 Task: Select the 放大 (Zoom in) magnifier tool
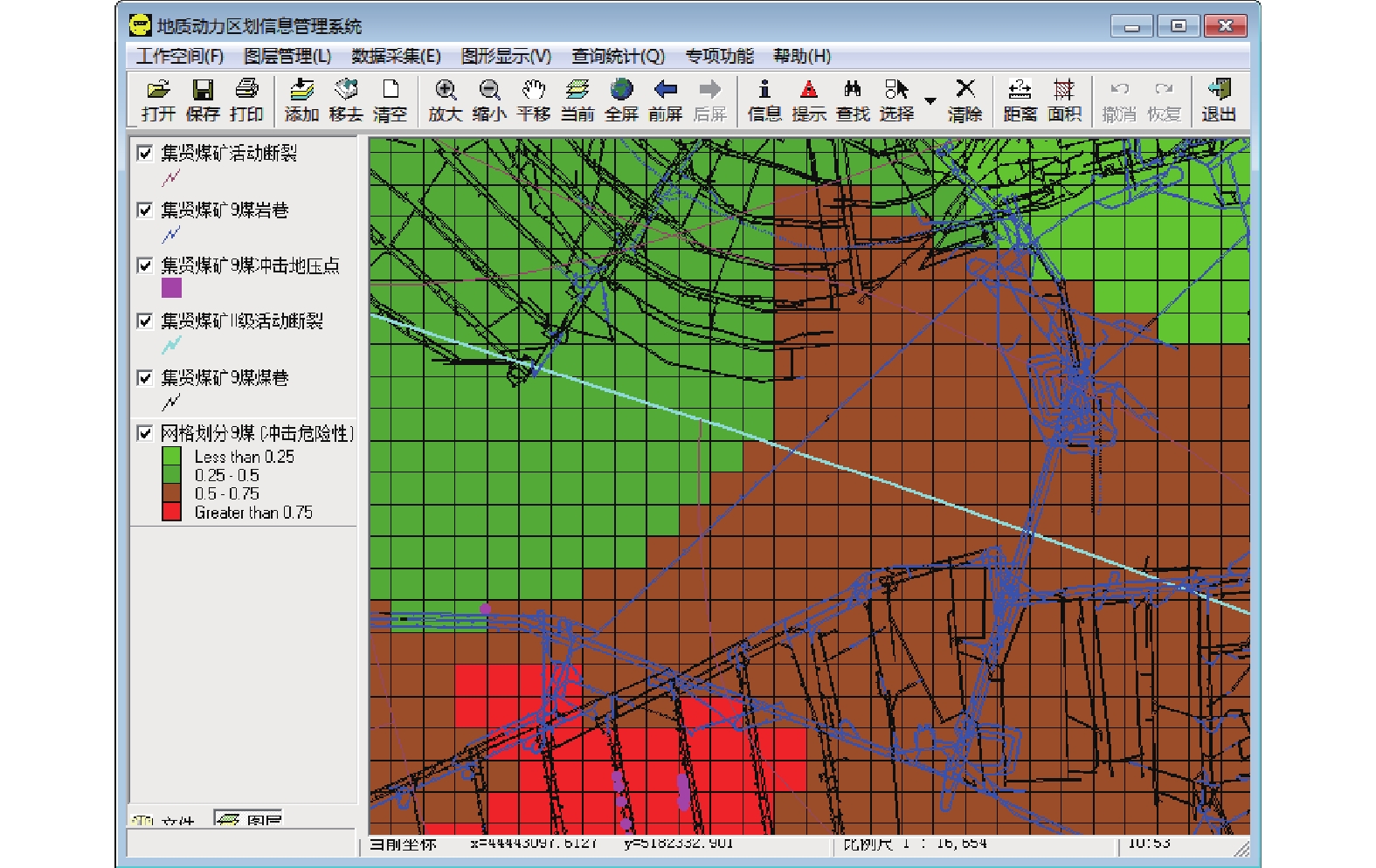[x=445, y=100]
